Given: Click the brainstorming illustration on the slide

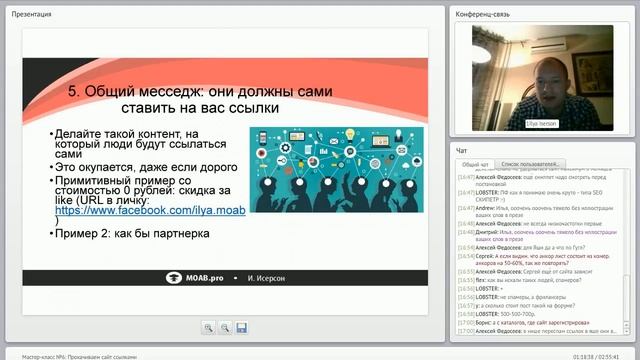Looking at the screenshot, I should coord(337,170).
